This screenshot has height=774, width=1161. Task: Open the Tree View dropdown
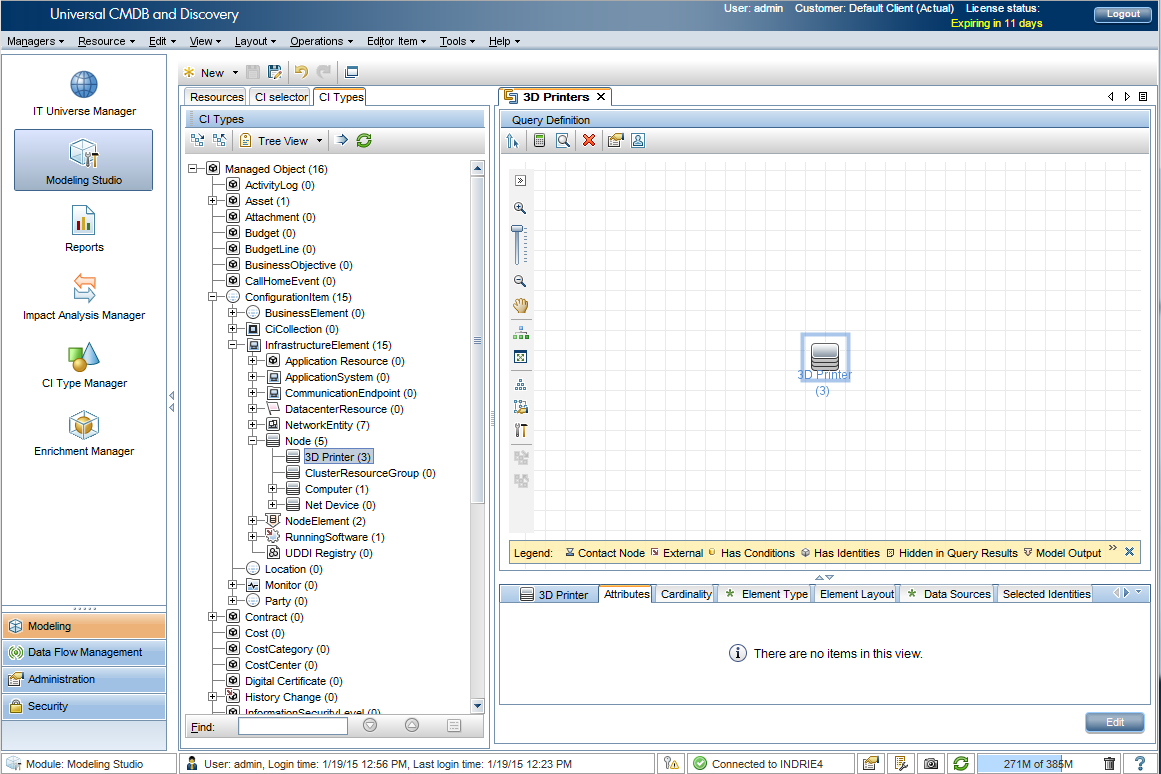tap(319, 141)
